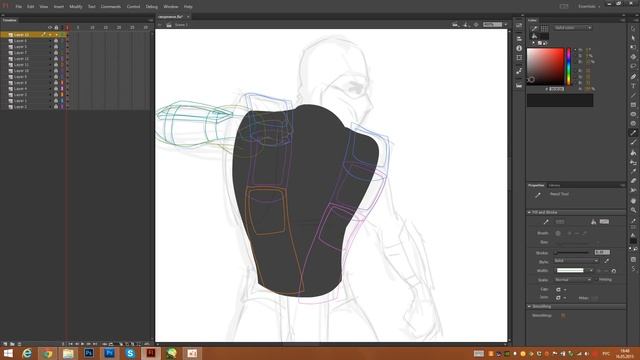Adjust the Stroke thickness slider
This screenshot has height=360, width=640.
572,253
